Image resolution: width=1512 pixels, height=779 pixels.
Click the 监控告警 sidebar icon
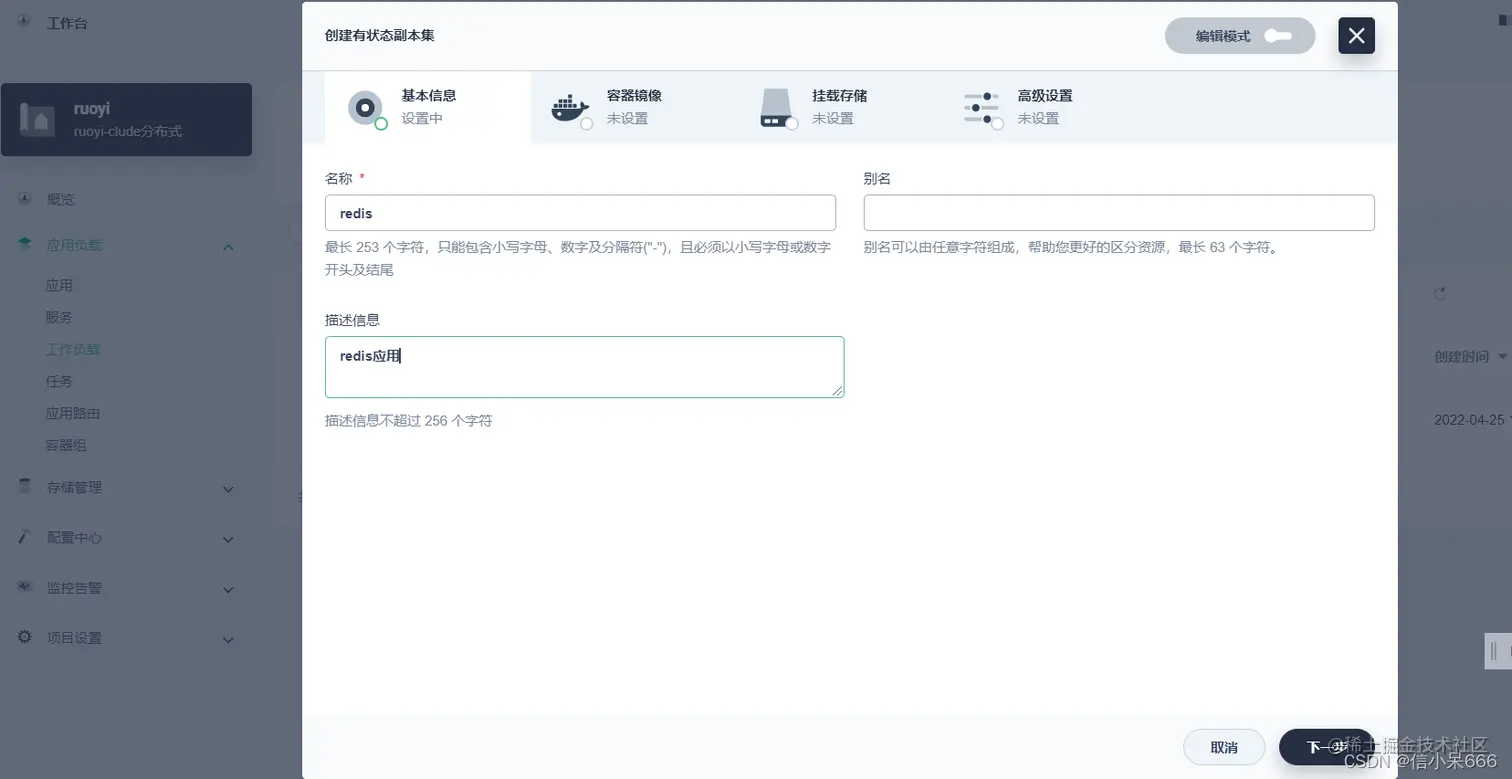pos(24,587)
